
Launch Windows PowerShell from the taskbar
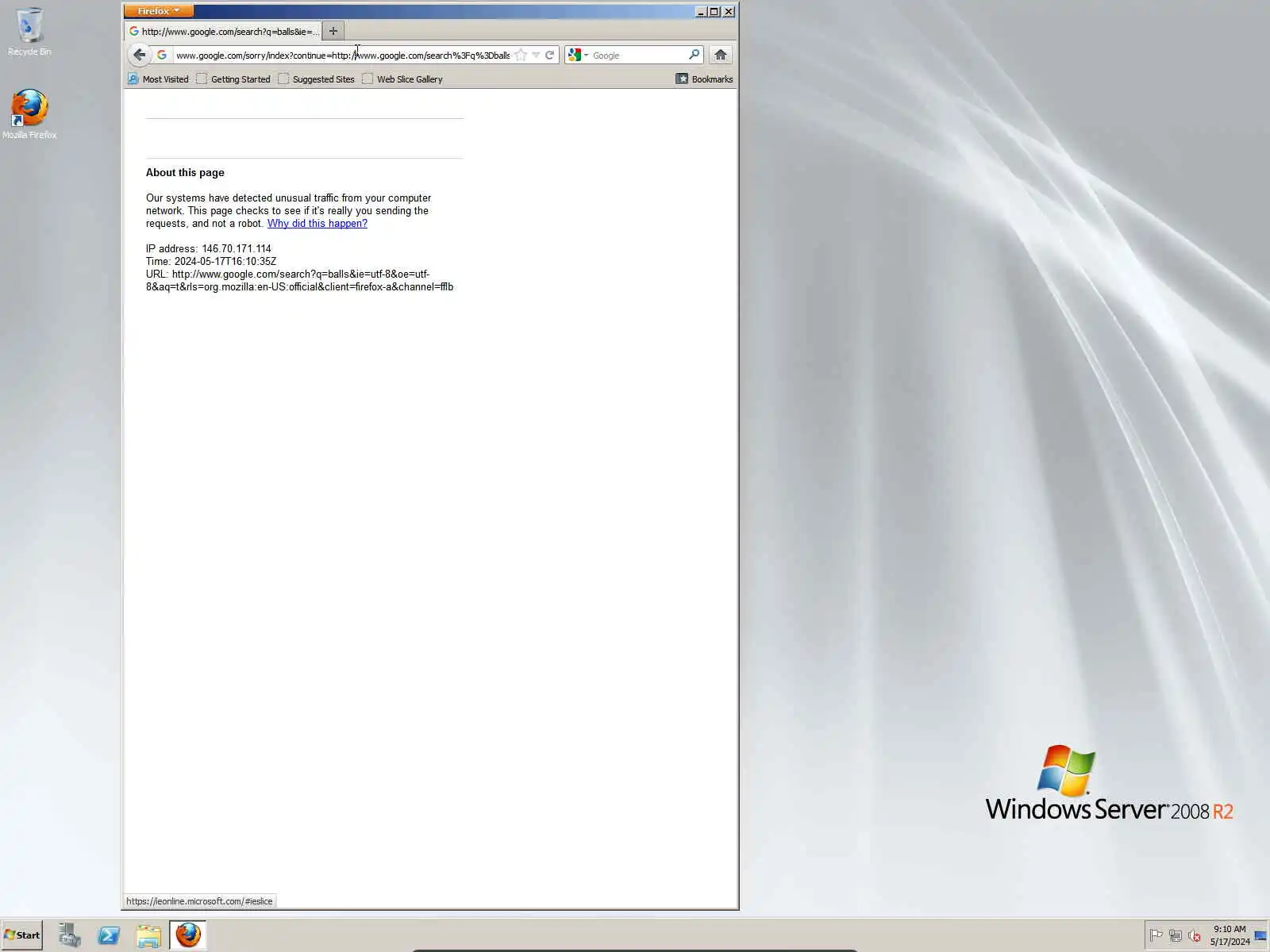point(109,935)
